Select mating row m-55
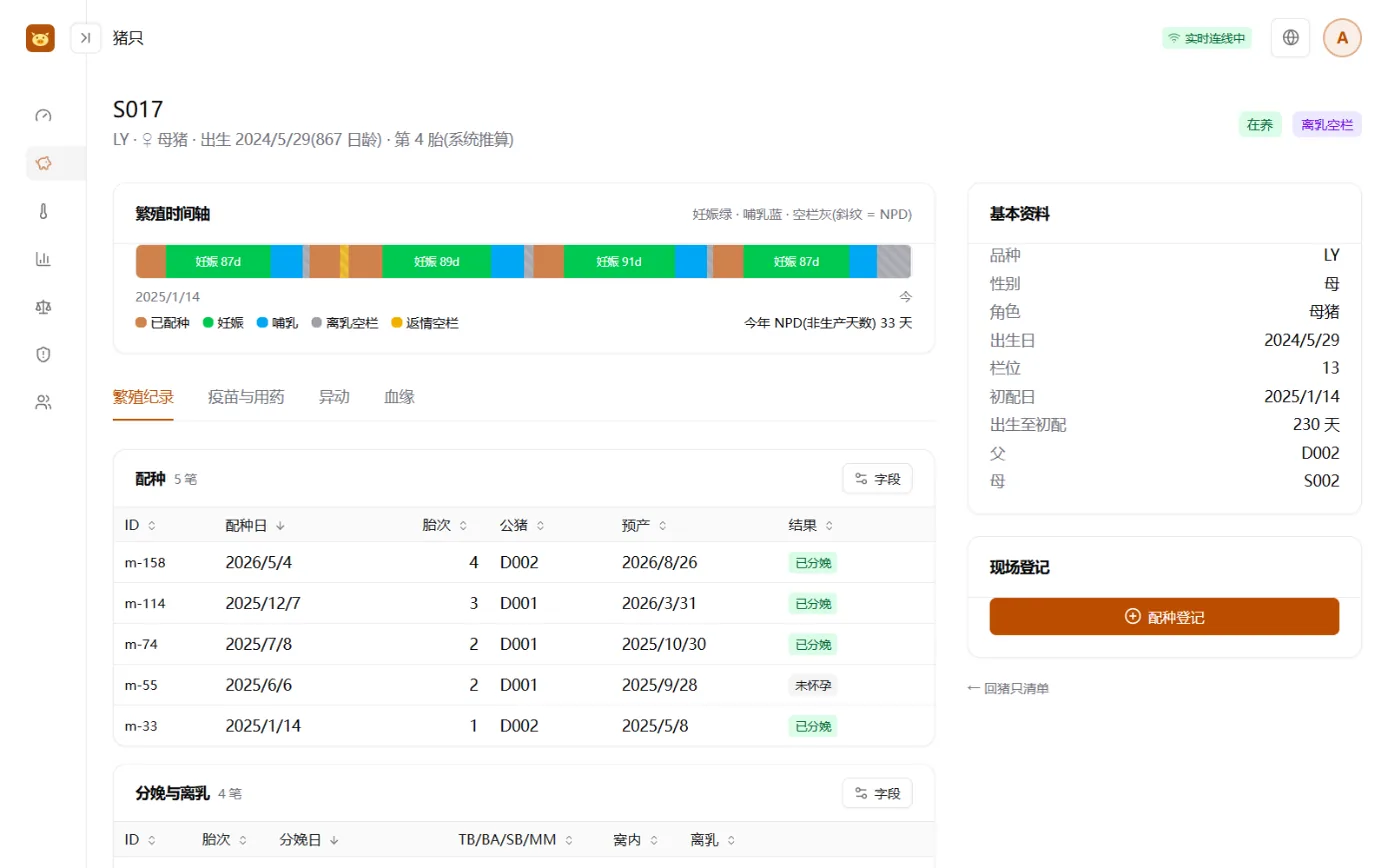The height and width of the screenshot is (868, 1388). coord(524,685)
